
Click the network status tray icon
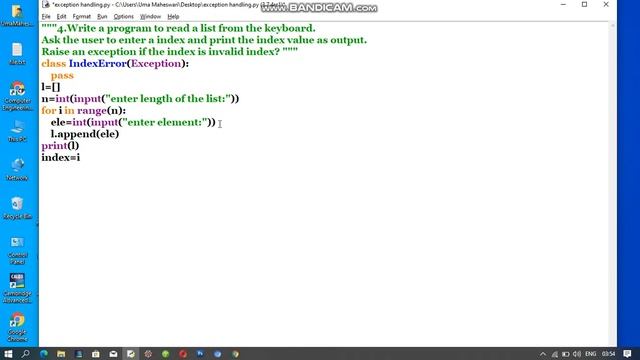tap(554, 354)
